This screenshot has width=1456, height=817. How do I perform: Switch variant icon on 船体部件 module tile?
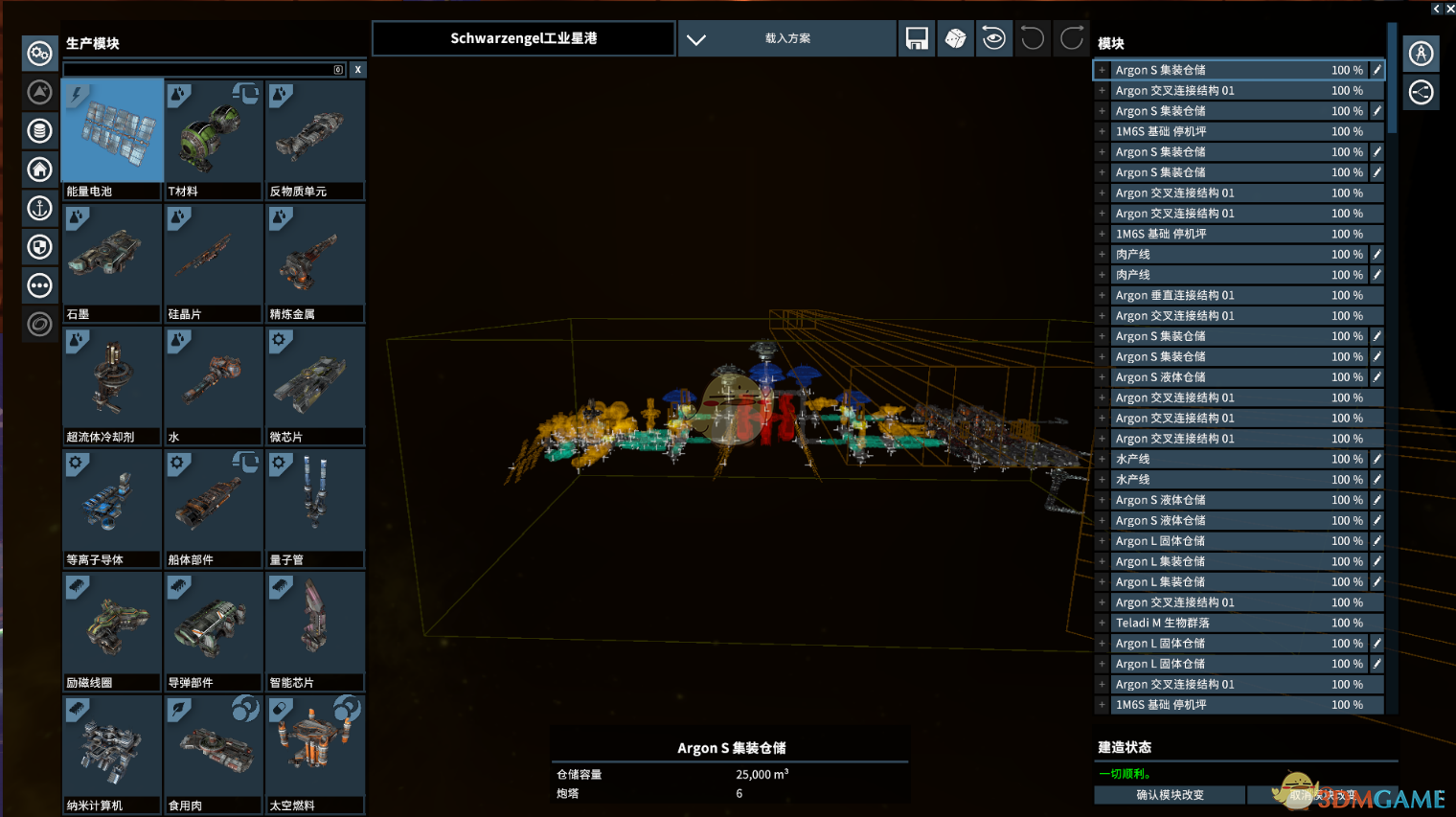click(246, 462)
